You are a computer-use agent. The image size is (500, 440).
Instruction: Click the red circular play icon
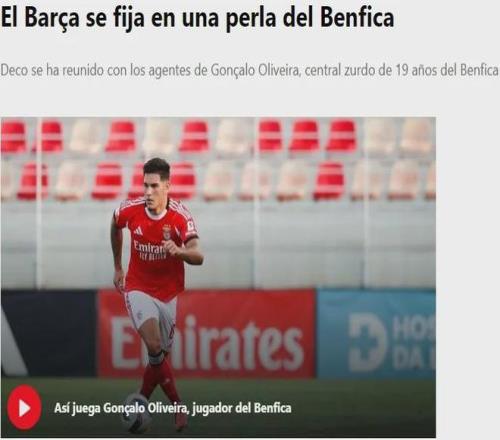24,407
